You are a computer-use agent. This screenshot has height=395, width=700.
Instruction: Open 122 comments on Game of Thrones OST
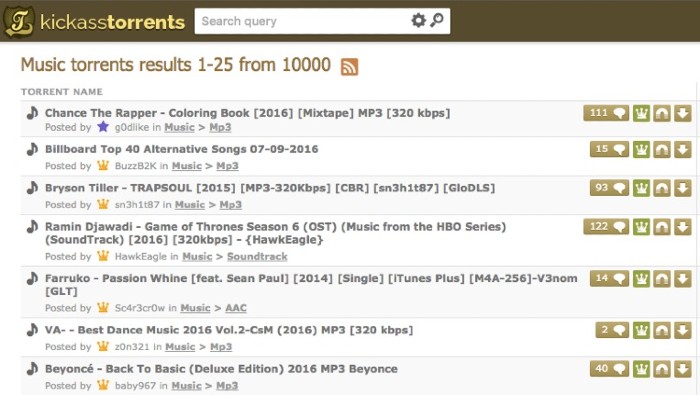[606, 227]
